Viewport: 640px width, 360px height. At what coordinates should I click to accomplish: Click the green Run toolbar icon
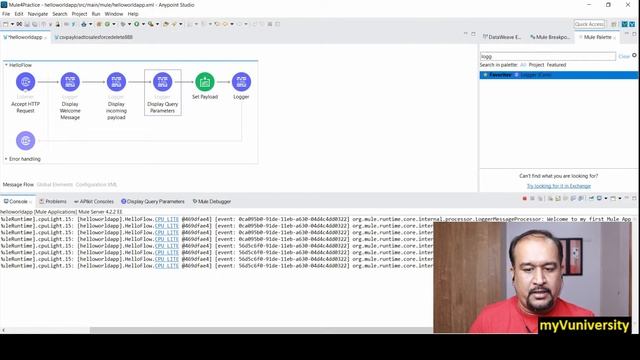click(137, 24)
